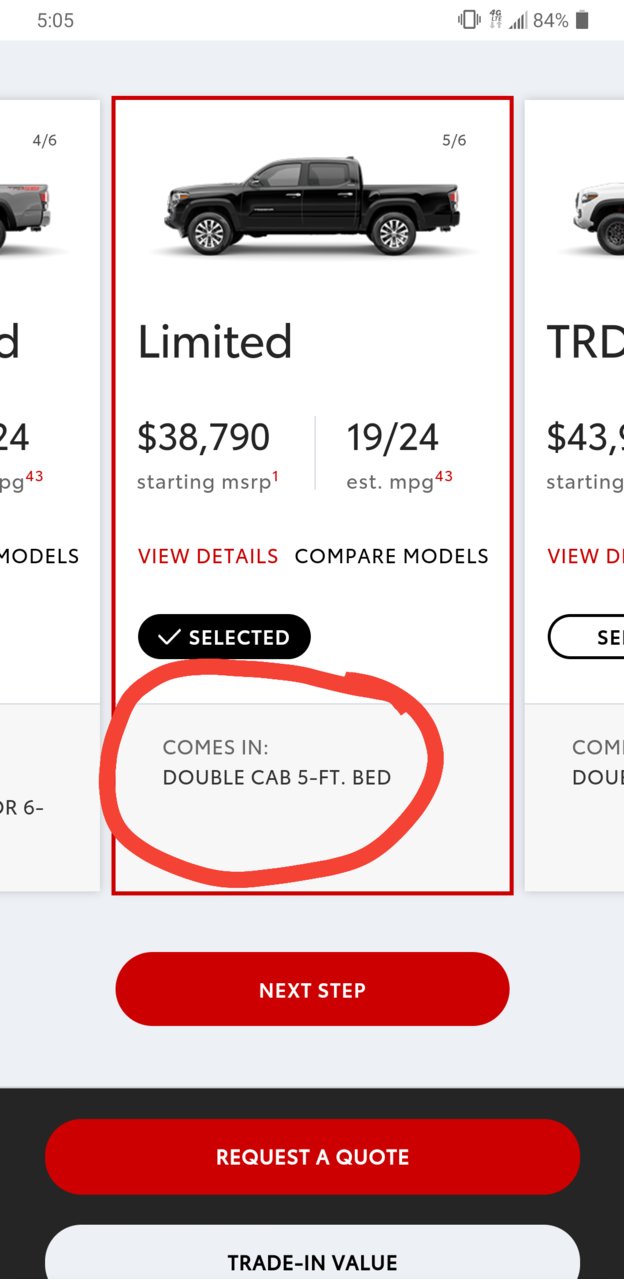The height and width of the screenshot is (1279, 624).
Task: Open VIEW DETAILS on the TRD card
Action: coord(585,556)
